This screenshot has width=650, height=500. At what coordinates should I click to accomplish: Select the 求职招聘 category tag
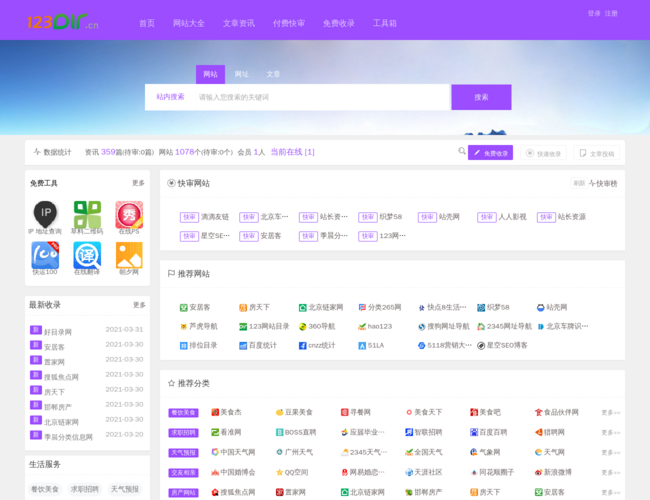(183, 432)
